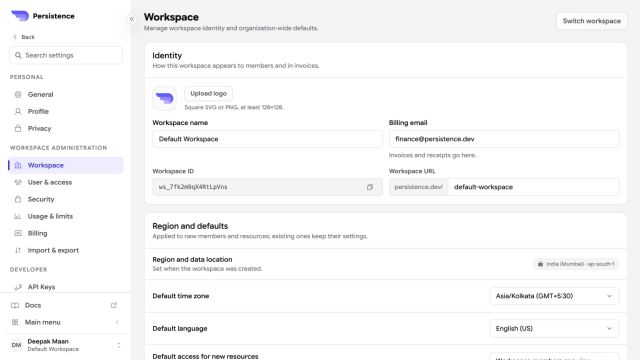Click the Import & export arrows icon
Viewport: 640px width, 360px height.
(x=18, y=251)
